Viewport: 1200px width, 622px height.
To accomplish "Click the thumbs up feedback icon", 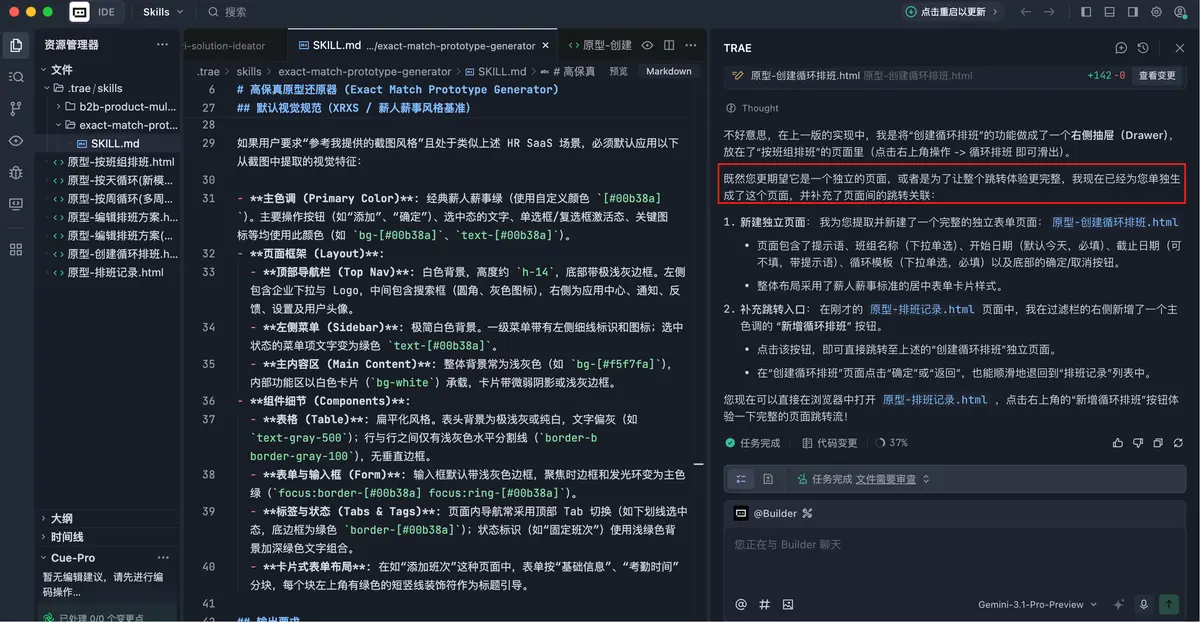I will [1117, 442].
